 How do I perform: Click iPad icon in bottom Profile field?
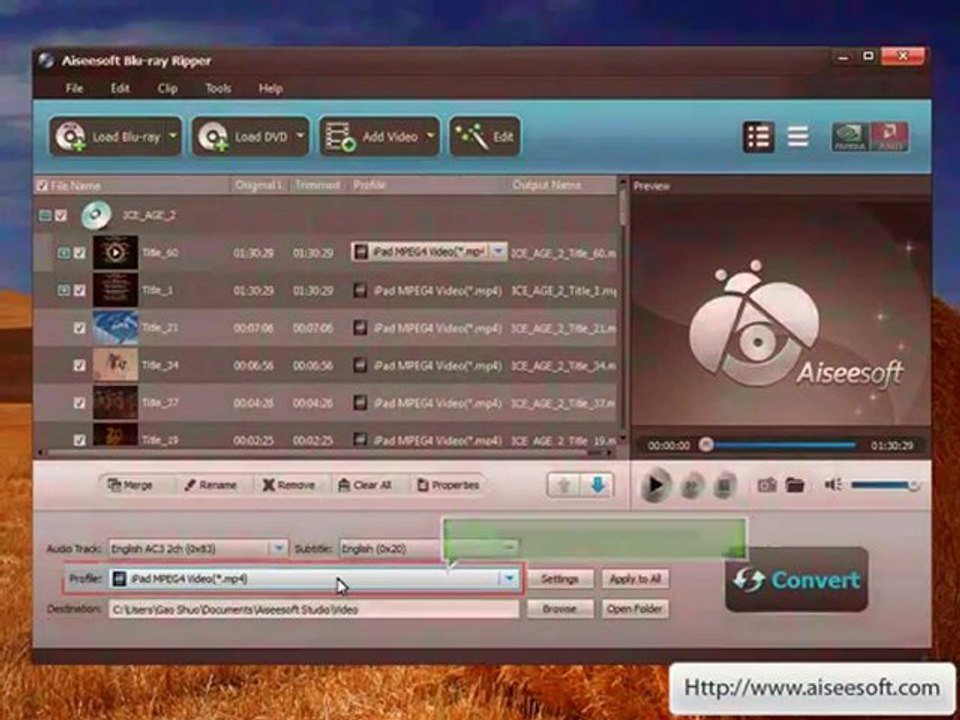[120, 579]
